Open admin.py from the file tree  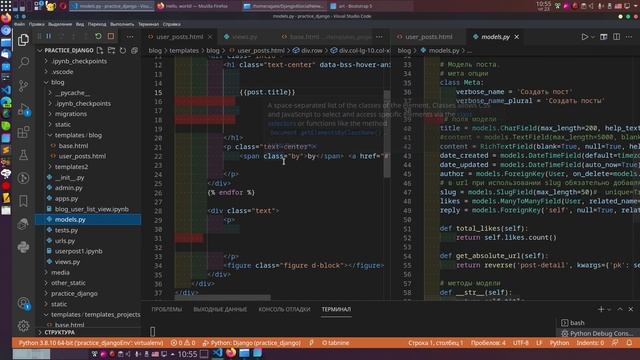69,188
